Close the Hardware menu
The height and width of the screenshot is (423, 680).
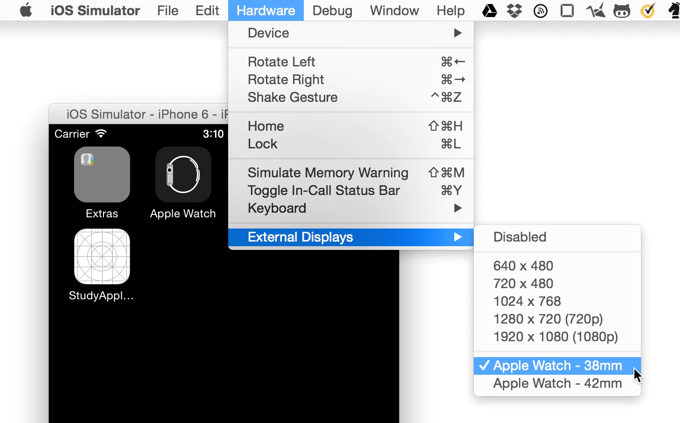coord(266,10)
